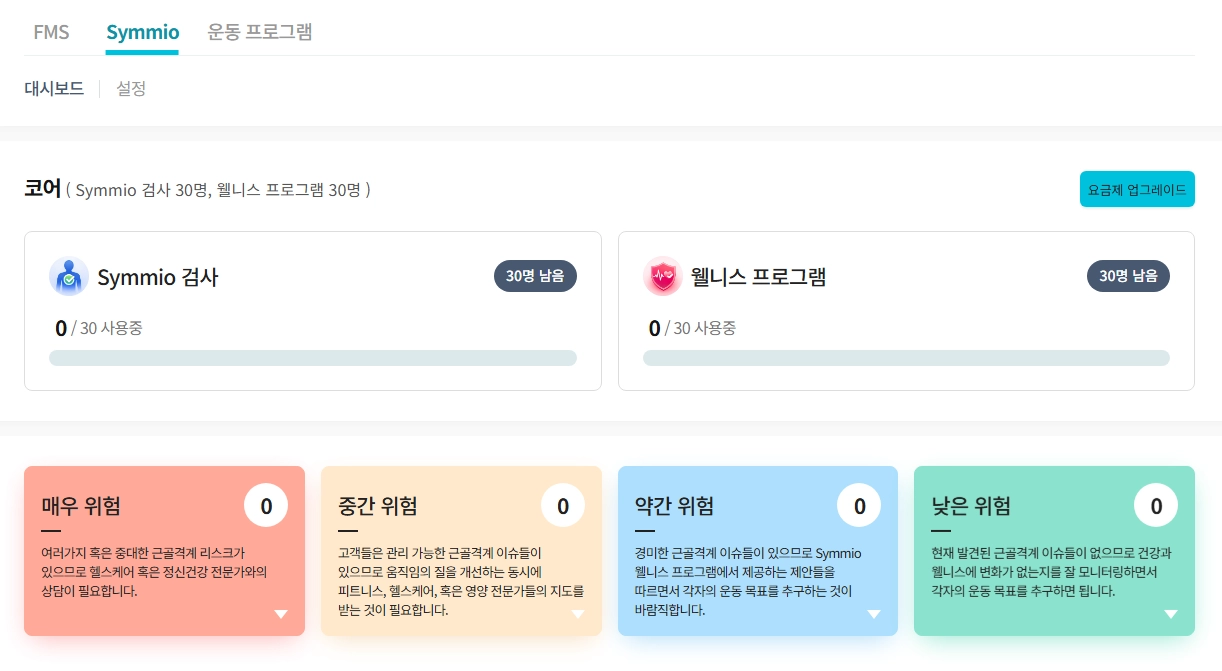
Task: Click the Symmio 검사 body-check icon
Action: coord(69,277)
